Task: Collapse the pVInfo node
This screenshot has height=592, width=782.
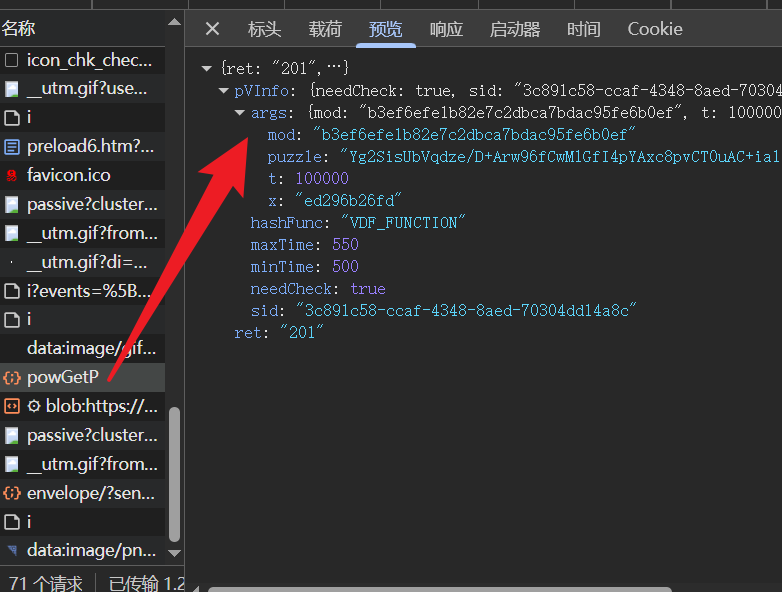Action: coord(223,91)
